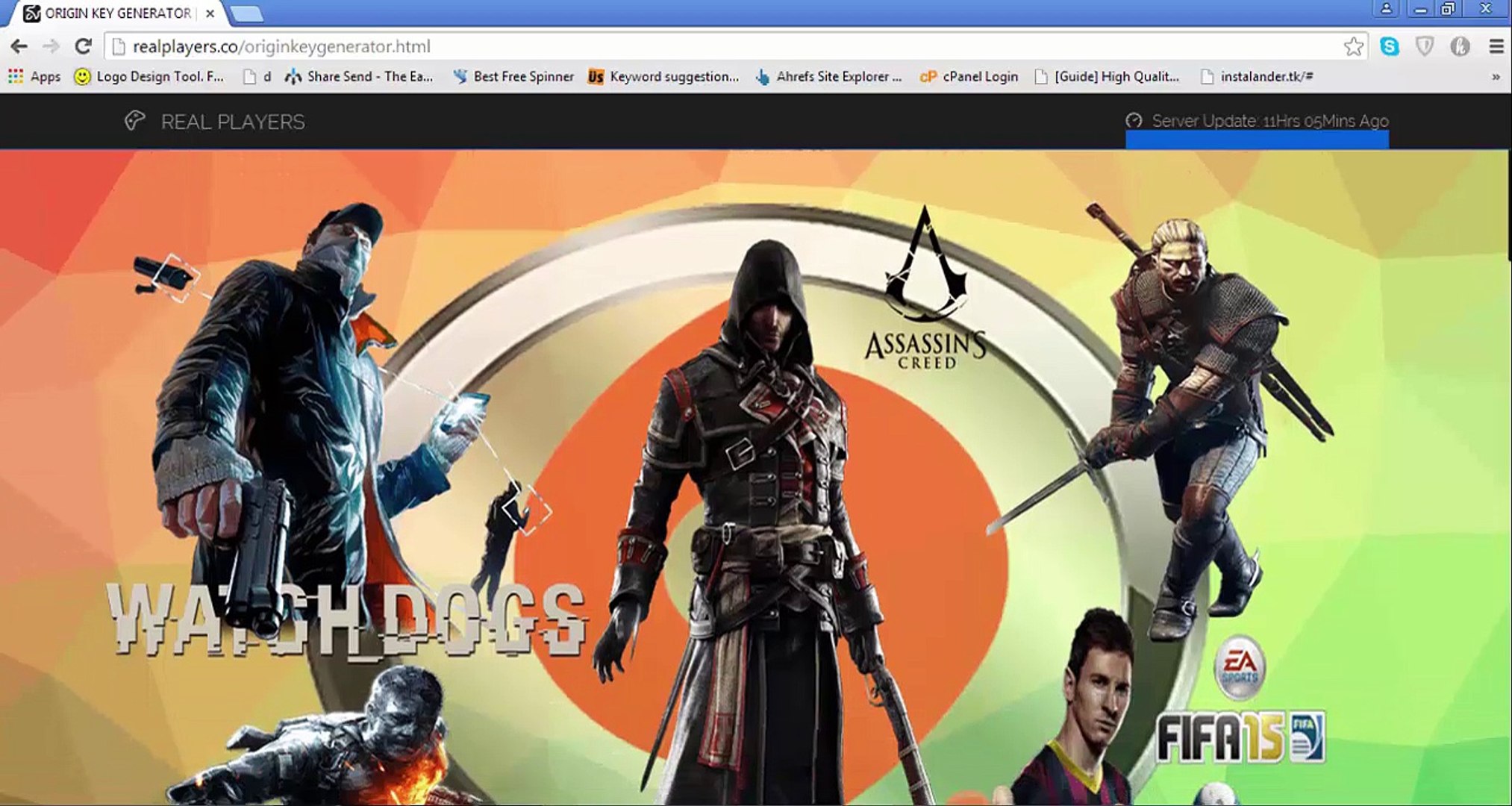This screenshot has height=806, width=1512.
Task: Open the Chrome hamburger menu
Action: (1496, 46)
